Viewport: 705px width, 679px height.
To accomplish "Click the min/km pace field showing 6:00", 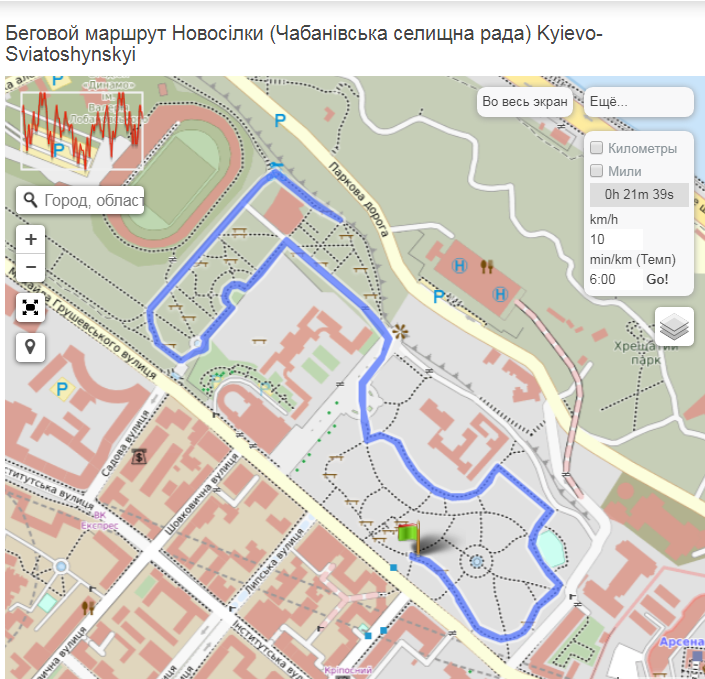I will click(616, 279).
